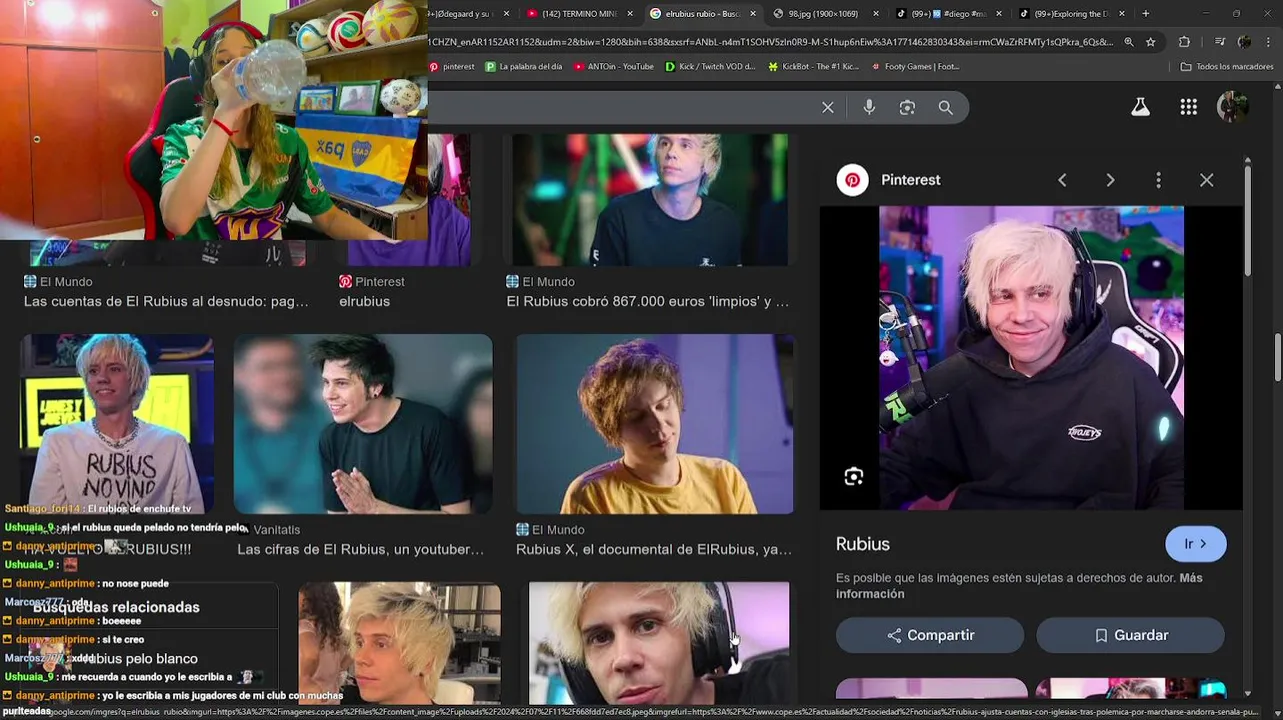The height and width of the screenshot is (720, 1283).
Task: Close the 98.jpg tab
Action: [876, 14]
